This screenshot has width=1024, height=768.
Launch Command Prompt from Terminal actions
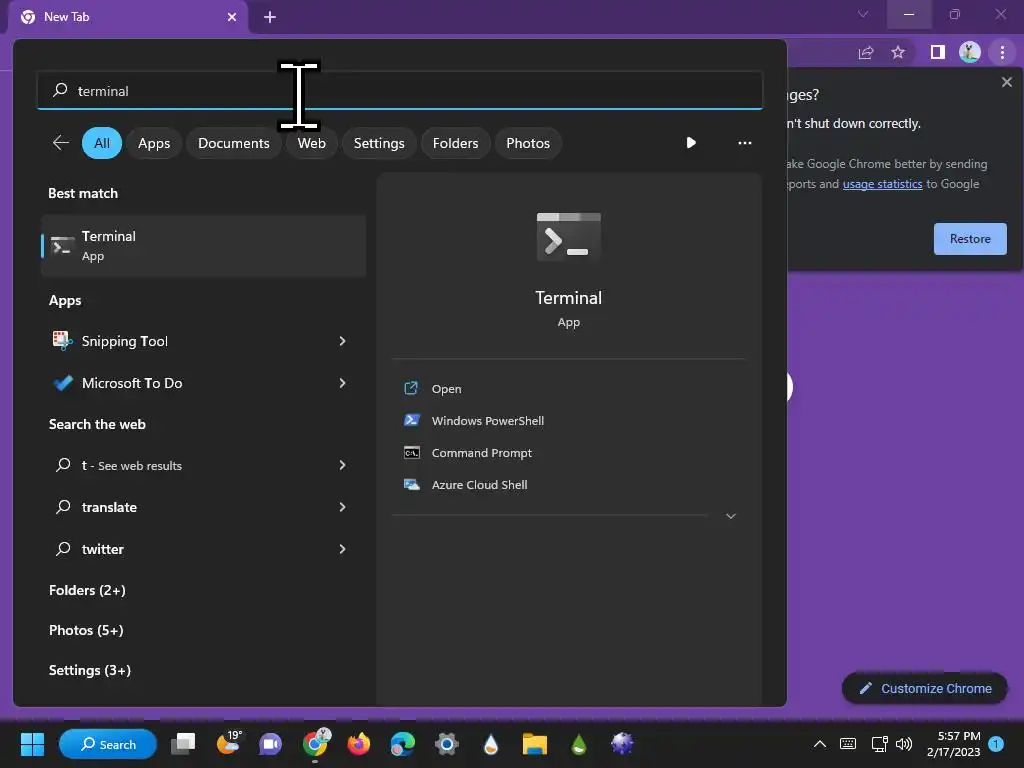click(481, 453)
